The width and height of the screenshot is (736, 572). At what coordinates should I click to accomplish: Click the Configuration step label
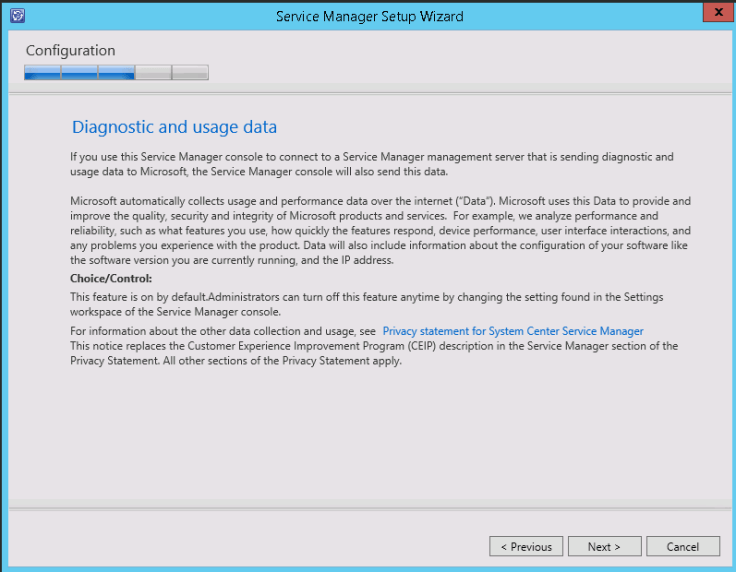pyautogui.click(x=70, y=50)
